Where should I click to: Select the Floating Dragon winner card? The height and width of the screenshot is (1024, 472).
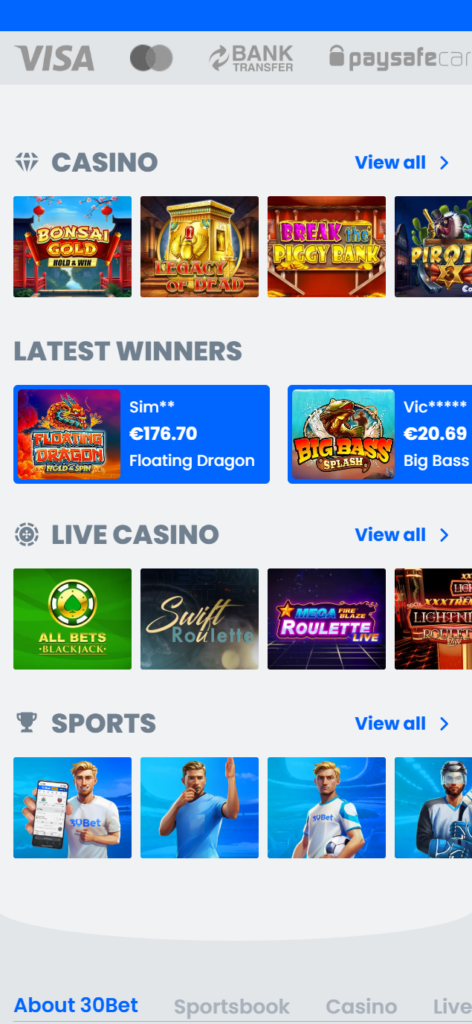[x=142, y=434]
